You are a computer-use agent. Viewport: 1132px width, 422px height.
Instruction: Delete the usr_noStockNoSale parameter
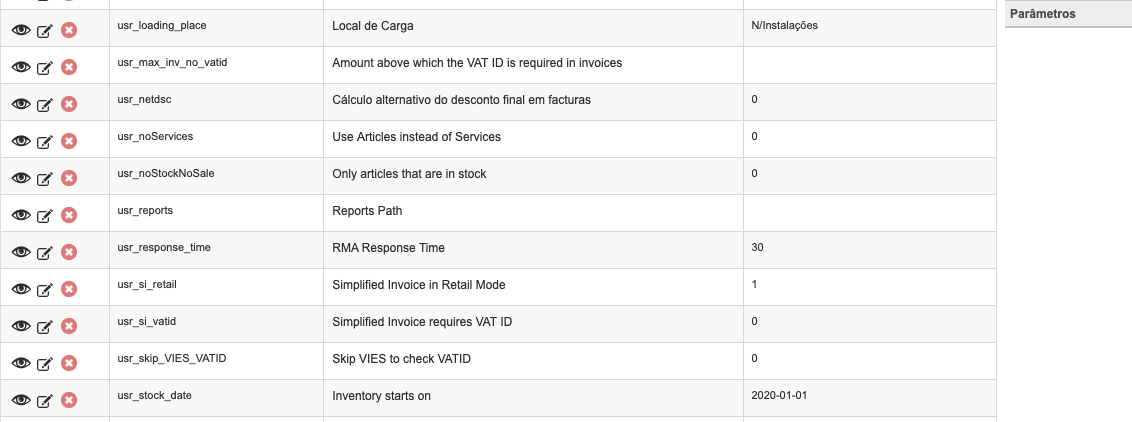pos(69,177)
